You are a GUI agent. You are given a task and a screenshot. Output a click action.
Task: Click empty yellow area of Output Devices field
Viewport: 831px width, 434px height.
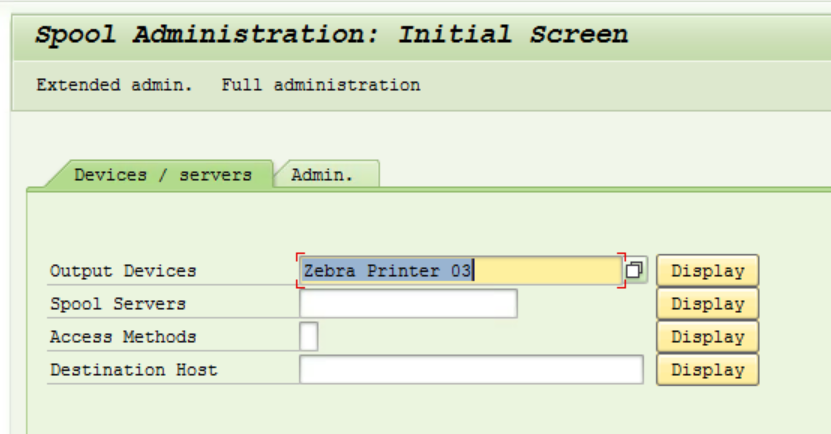tap(548, 270)
